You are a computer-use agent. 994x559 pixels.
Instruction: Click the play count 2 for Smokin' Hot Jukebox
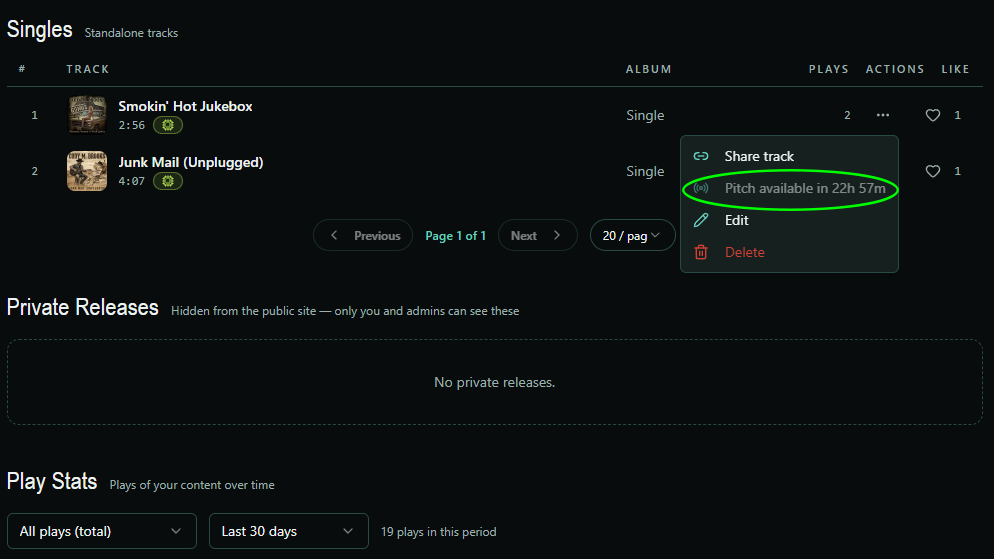[x=847, y=115]
